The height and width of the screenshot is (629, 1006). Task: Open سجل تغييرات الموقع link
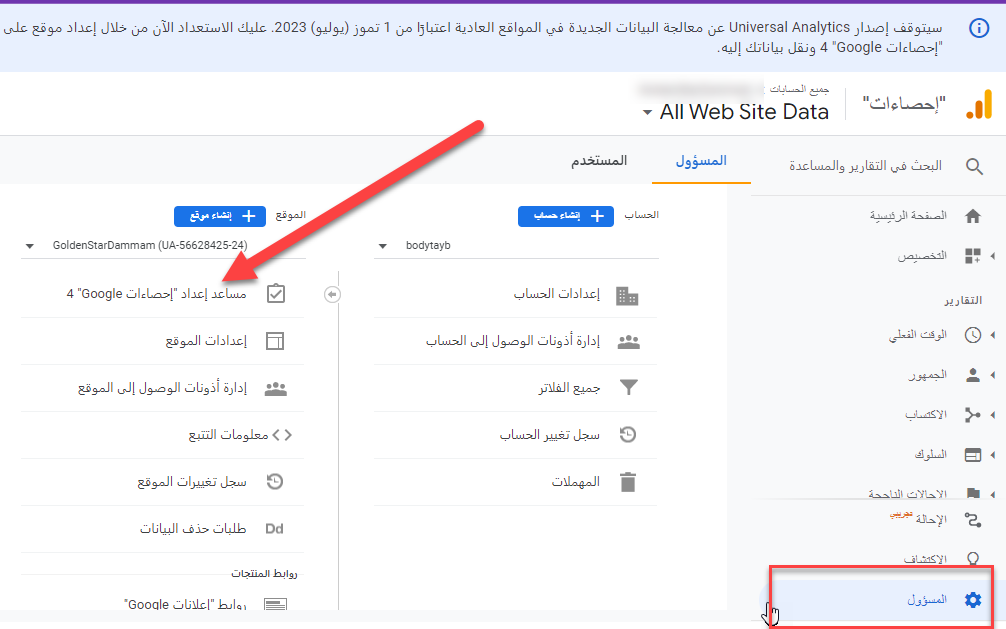(x=192, y=482)
